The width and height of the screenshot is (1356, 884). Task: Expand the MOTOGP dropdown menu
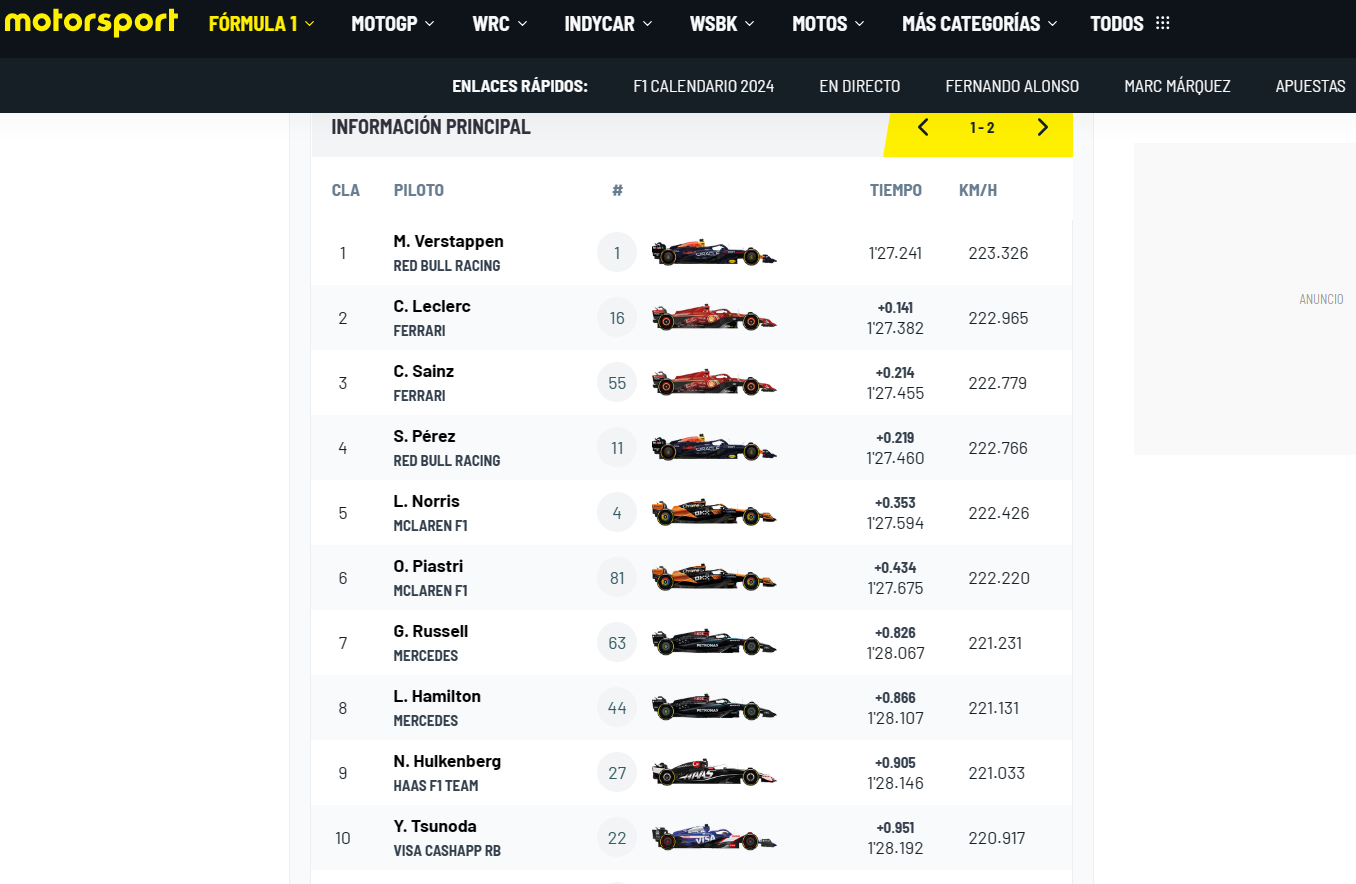click(x=393, y=24)
